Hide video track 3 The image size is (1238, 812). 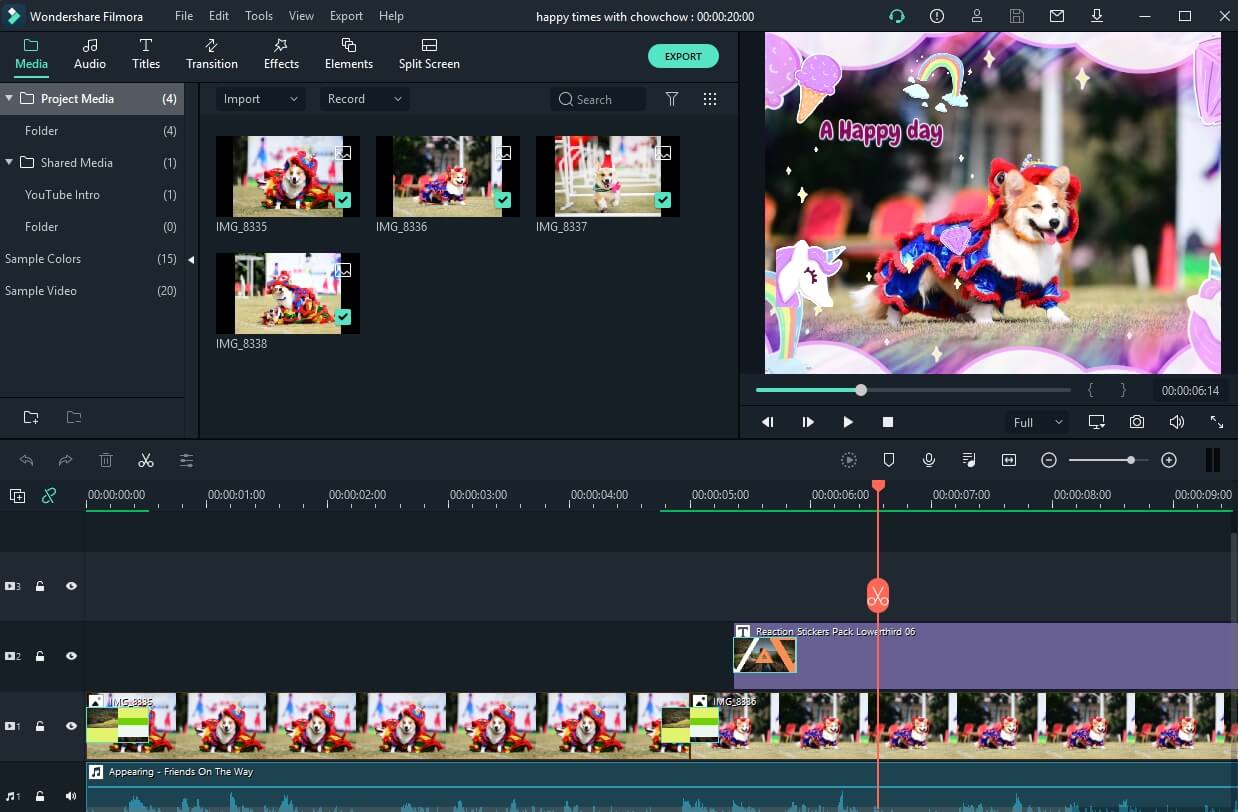coord(71,587)
